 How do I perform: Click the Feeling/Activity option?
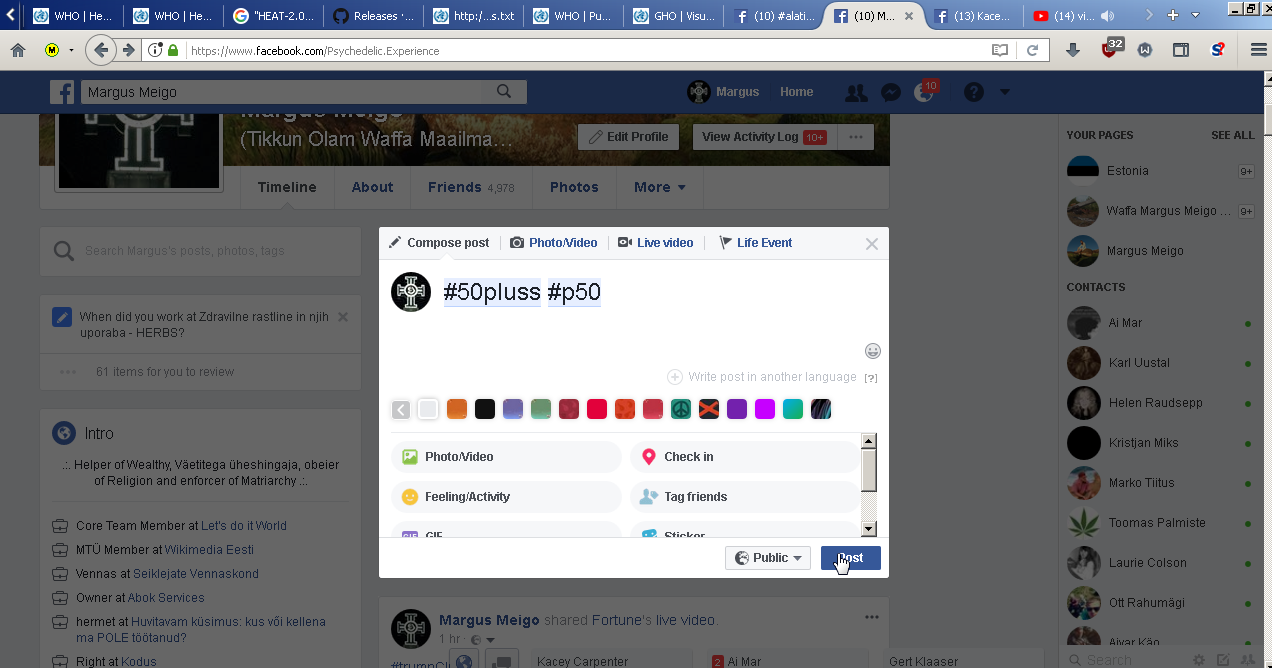[x=506, y=497]
